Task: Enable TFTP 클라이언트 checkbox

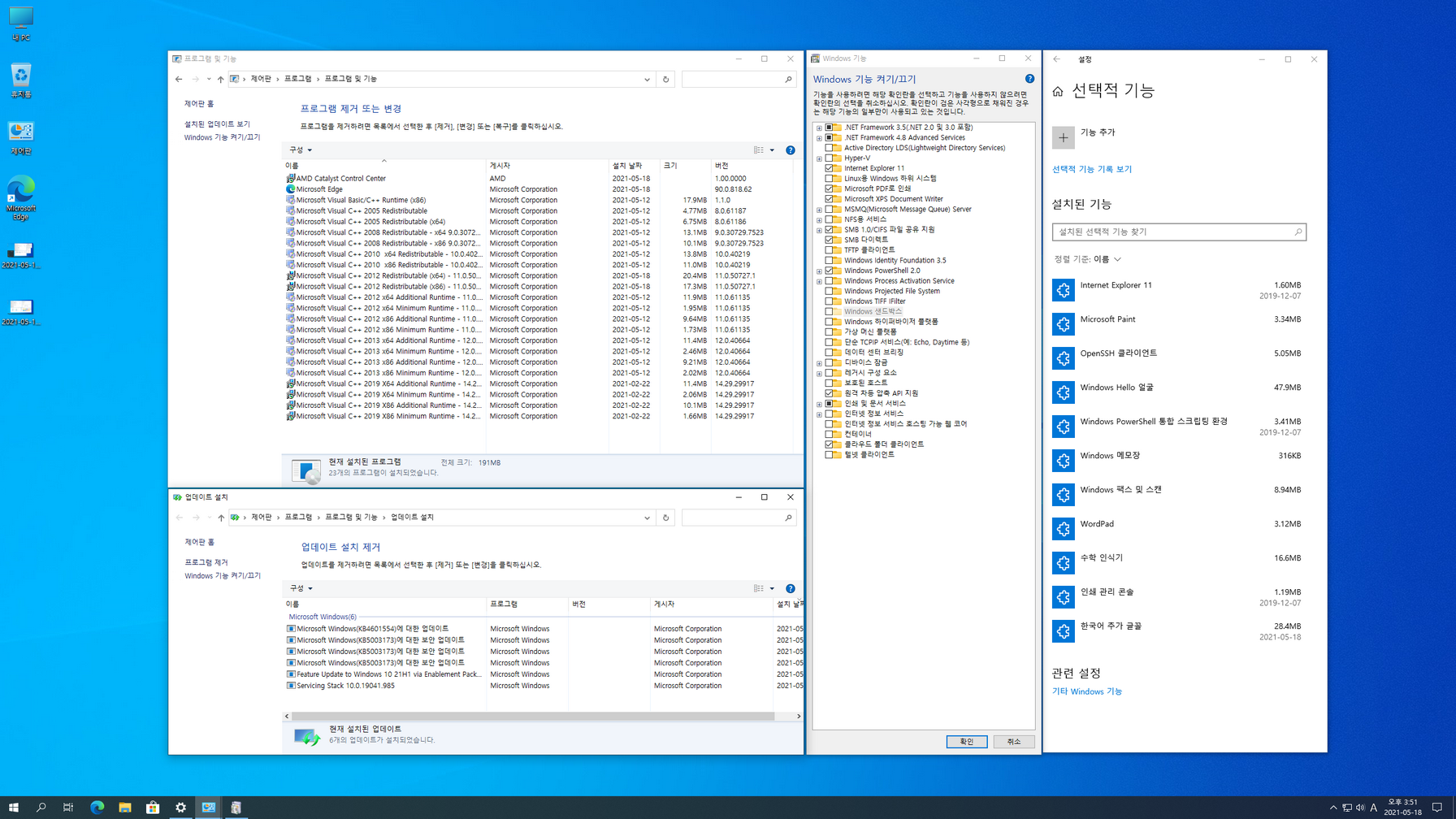Action: 829,250
